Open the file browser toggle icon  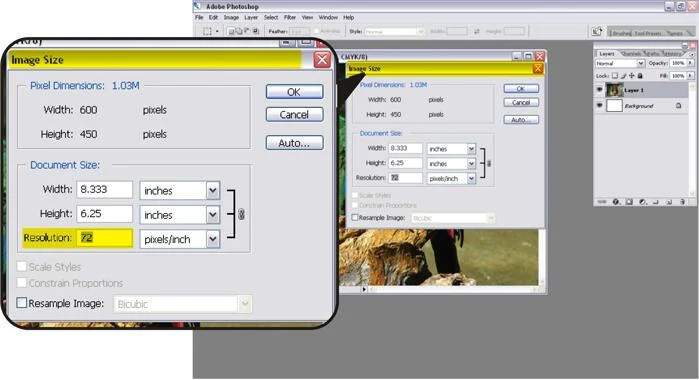coord(596,31)
